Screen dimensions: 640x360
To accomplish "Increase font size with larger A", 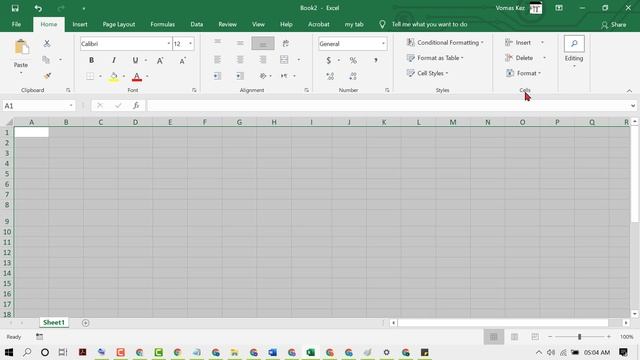I will (x=160, y=60).
